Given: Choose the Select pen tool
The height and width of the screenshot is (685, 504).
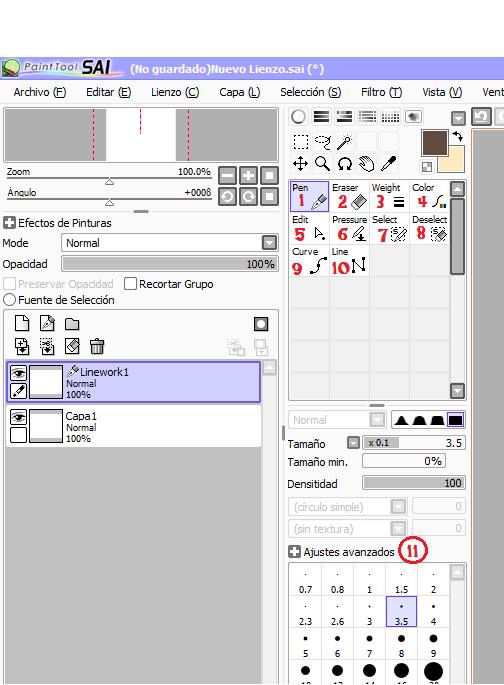Looking at the screenshot, I should pyautogui.click(x=389, y=228).
